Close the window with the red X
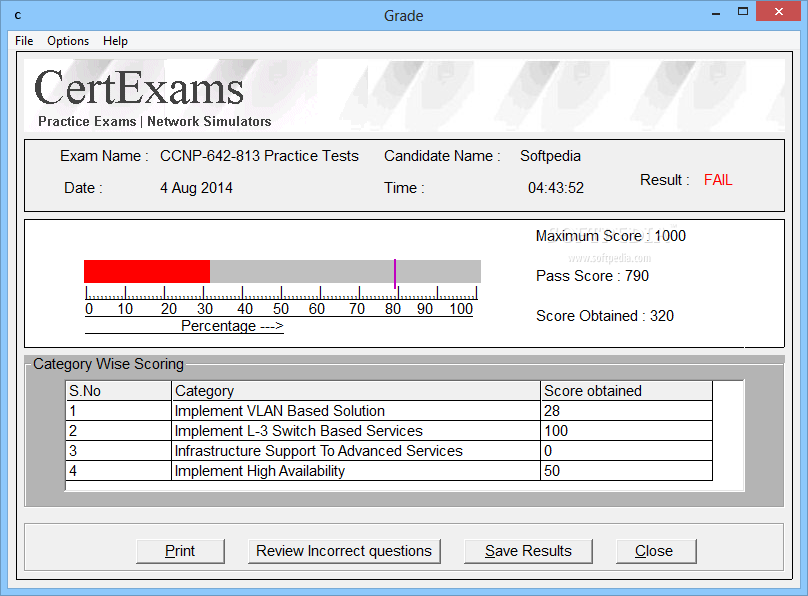Image resolution: width=808 pixels, height=596 pixels. tap(779, 11)
